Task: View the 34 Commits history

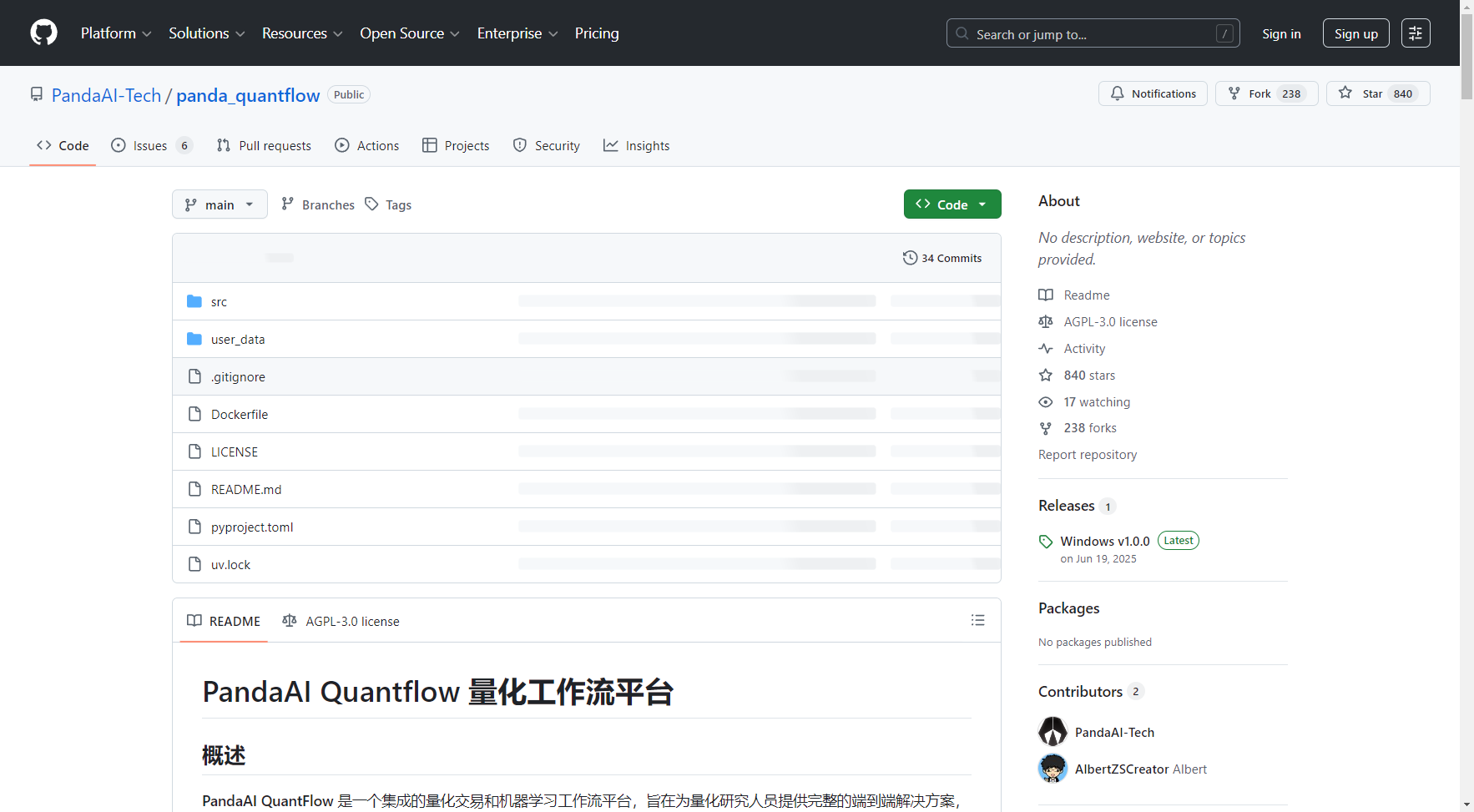Action: 942,258
